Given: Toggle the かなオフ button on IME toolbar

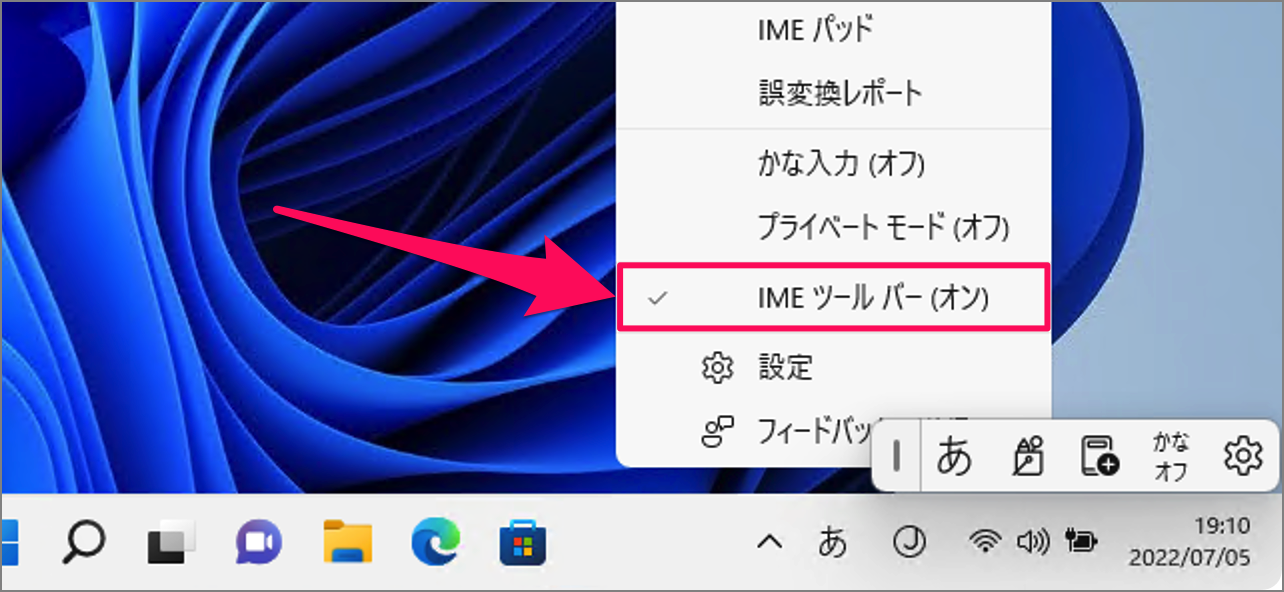Looking at the screenshot, I should [x=1170, y=456].
